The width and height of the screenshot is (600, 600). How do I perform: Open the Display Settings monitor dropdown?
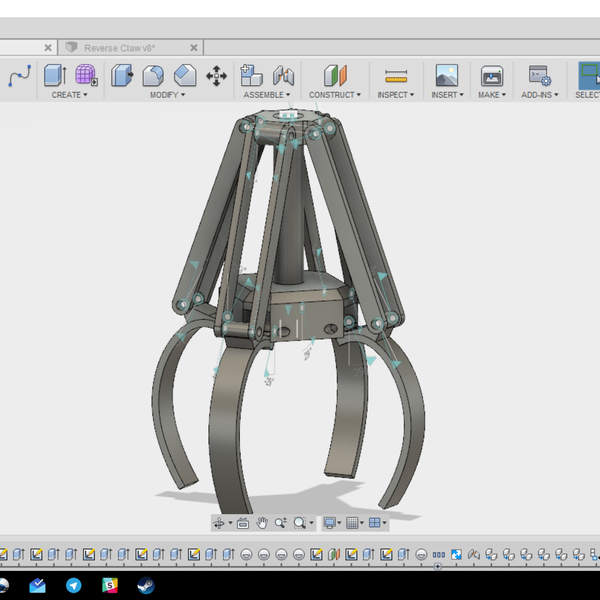332,523
